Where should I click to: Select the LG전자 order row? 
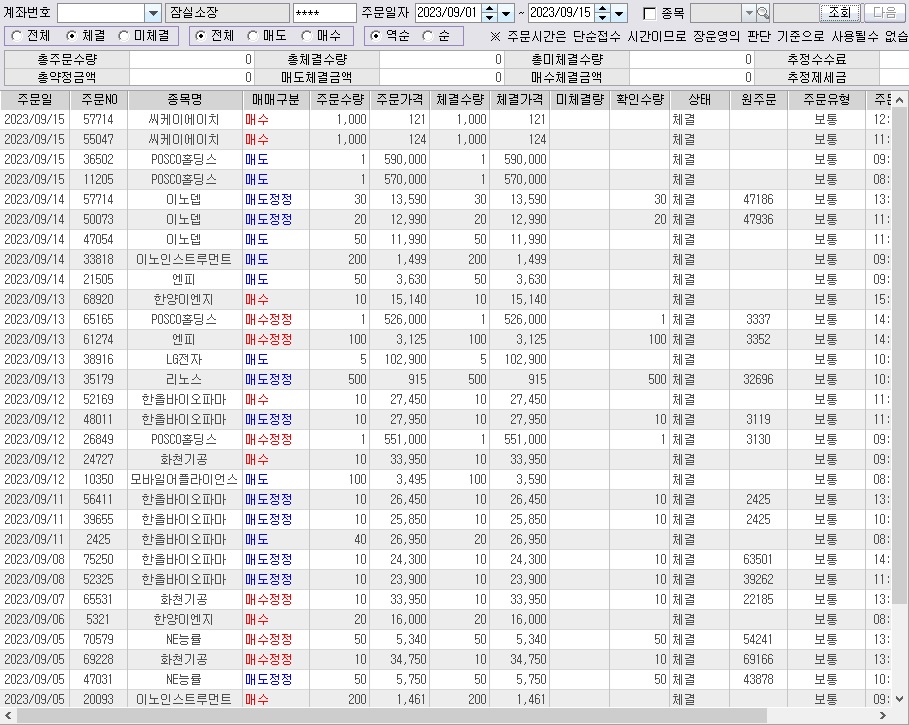point(183,359)
